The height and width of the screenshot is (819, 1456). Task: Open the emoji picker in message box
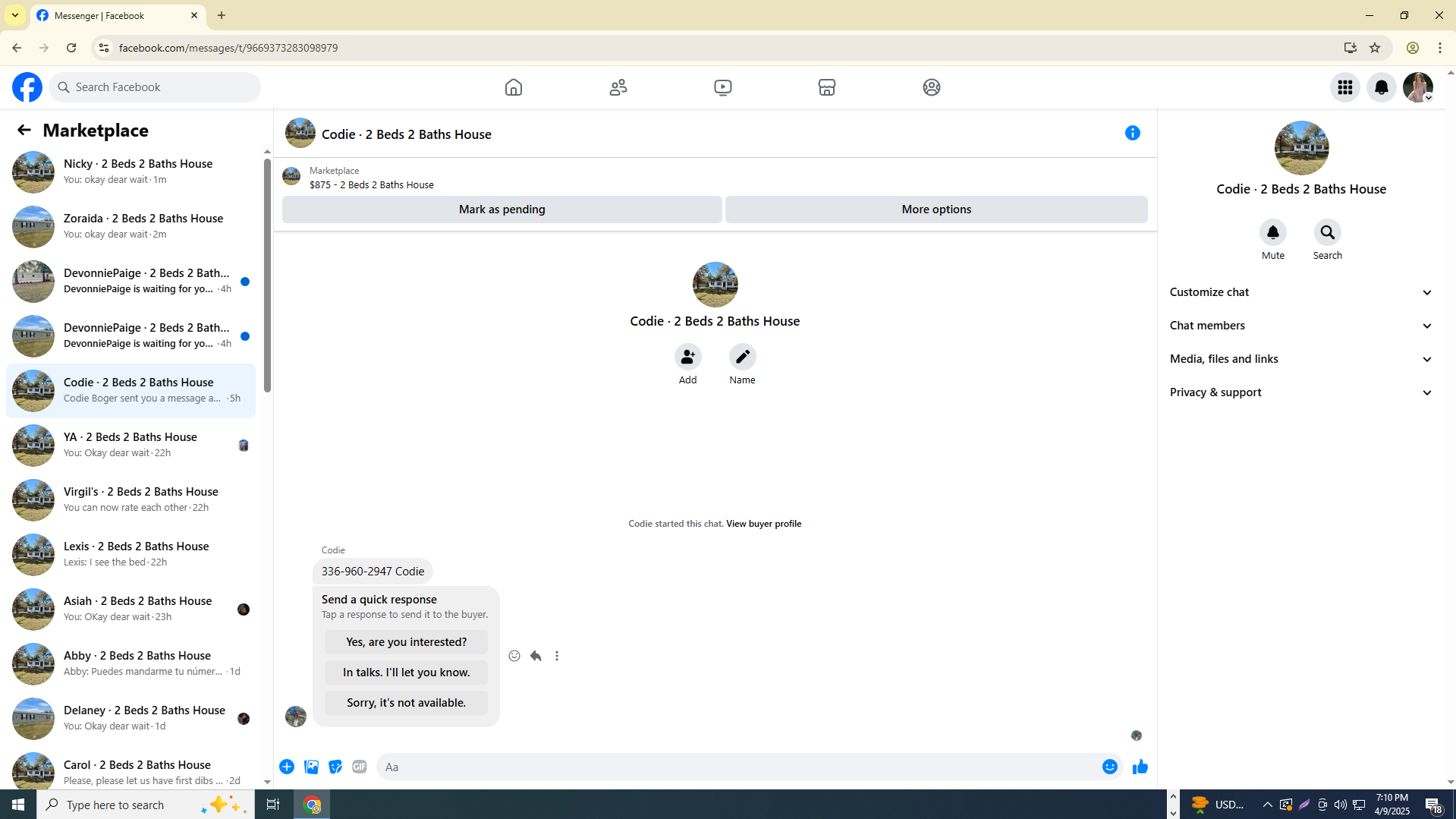tap(1110, 767)
